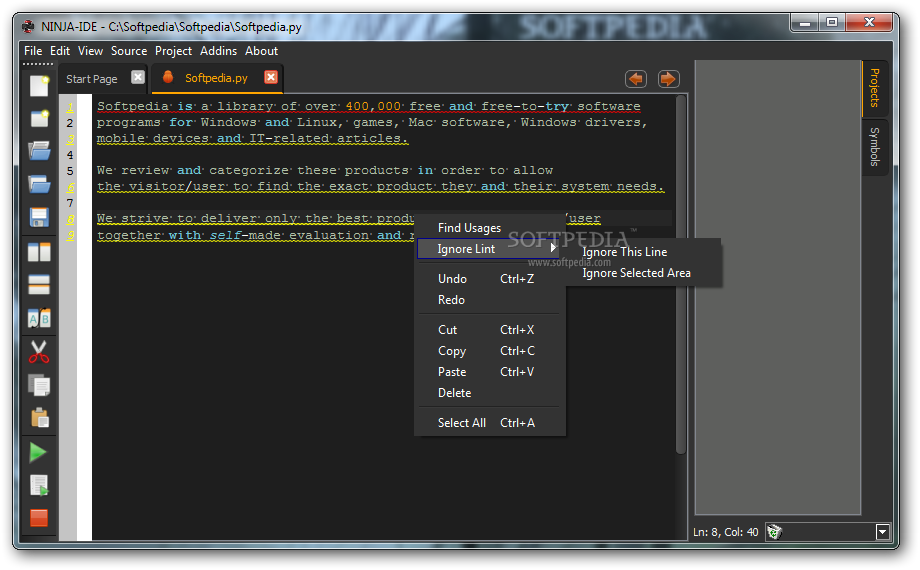Open the About menu

click(x=261, y=51)
